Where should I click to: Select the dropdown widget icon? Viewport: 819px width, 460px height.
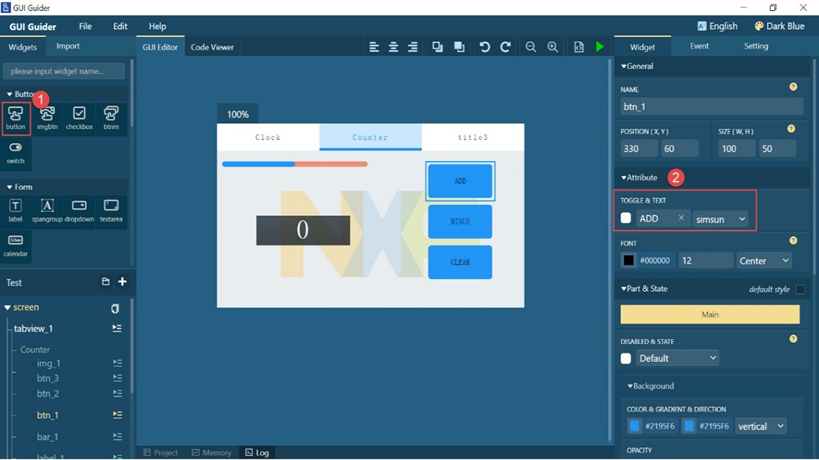tap(79, 210)
